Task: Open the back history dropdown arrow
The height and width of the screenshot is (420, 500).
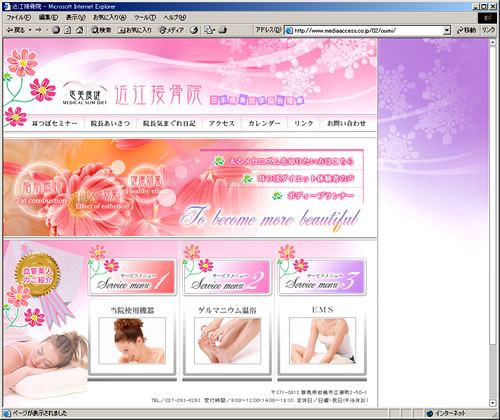Action: [x=30, y=30]
